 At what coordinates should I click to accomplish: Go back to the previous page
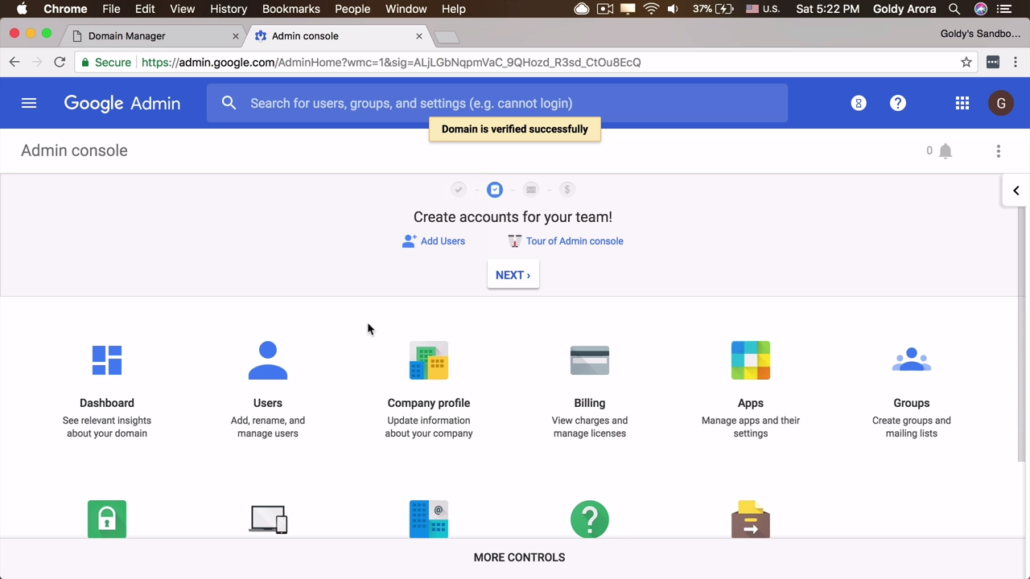click(x=14, y=62)
